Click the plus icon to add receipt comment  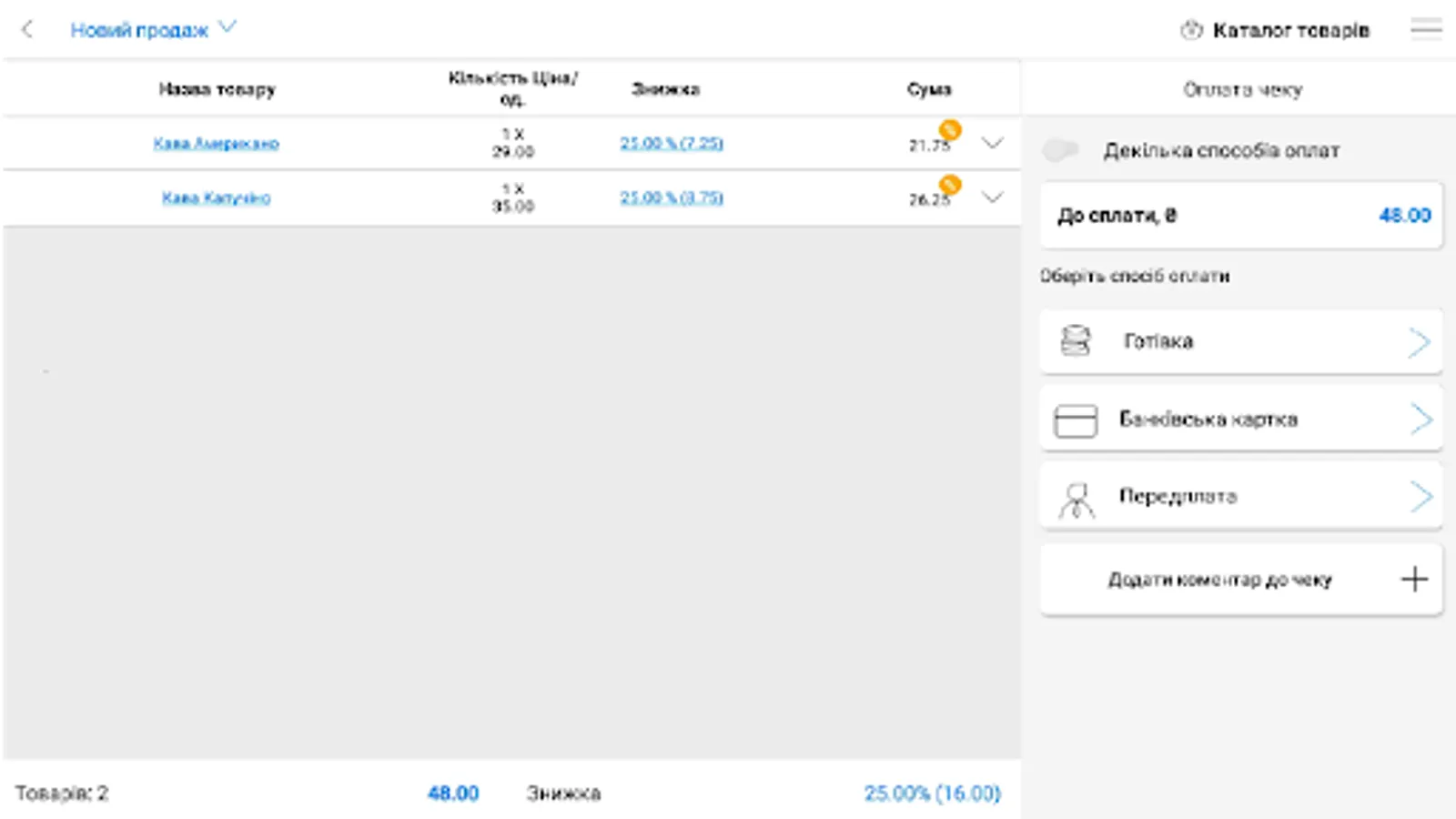pyautogui.click(x=1413, y=579)
